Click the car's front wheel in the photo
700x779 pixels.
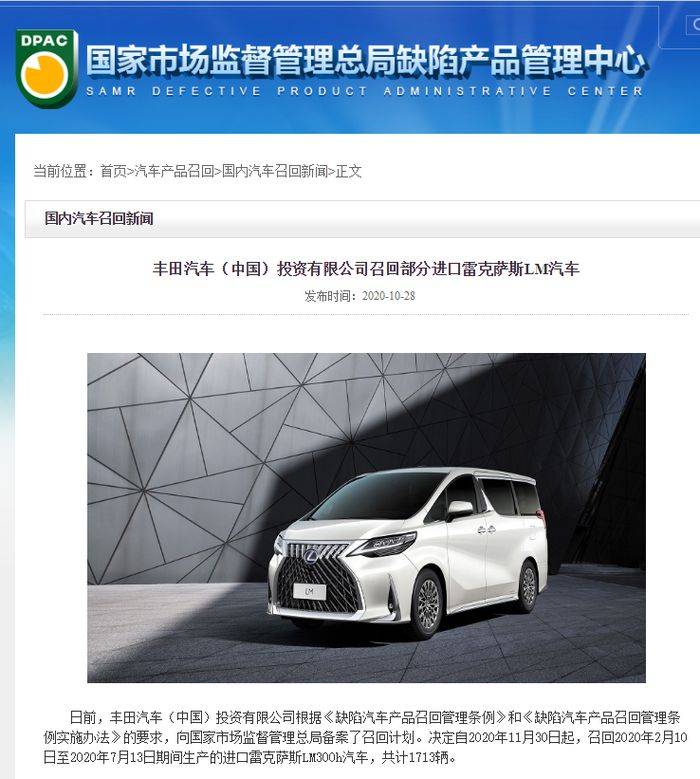pyautogui.click(x=426, y=604)
